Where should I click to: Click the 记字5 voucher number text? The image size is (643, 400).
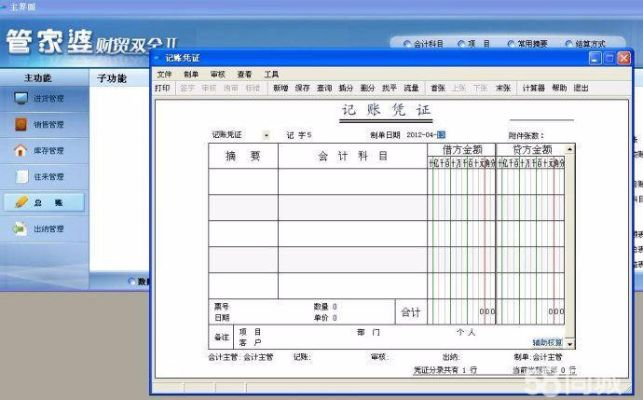[299, 135]
